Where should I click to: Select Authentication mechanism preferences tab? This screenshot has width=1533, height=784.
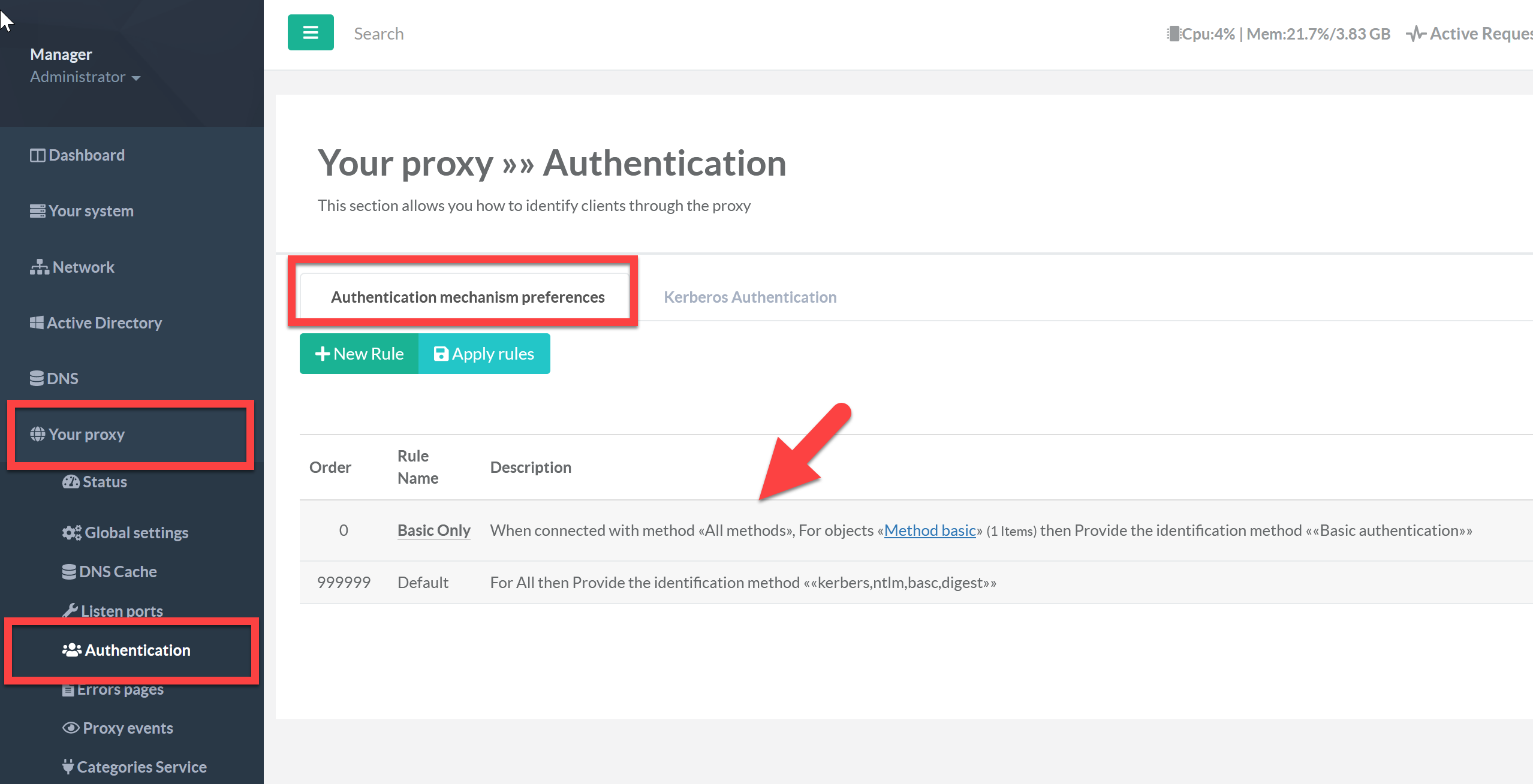[467, 297]
